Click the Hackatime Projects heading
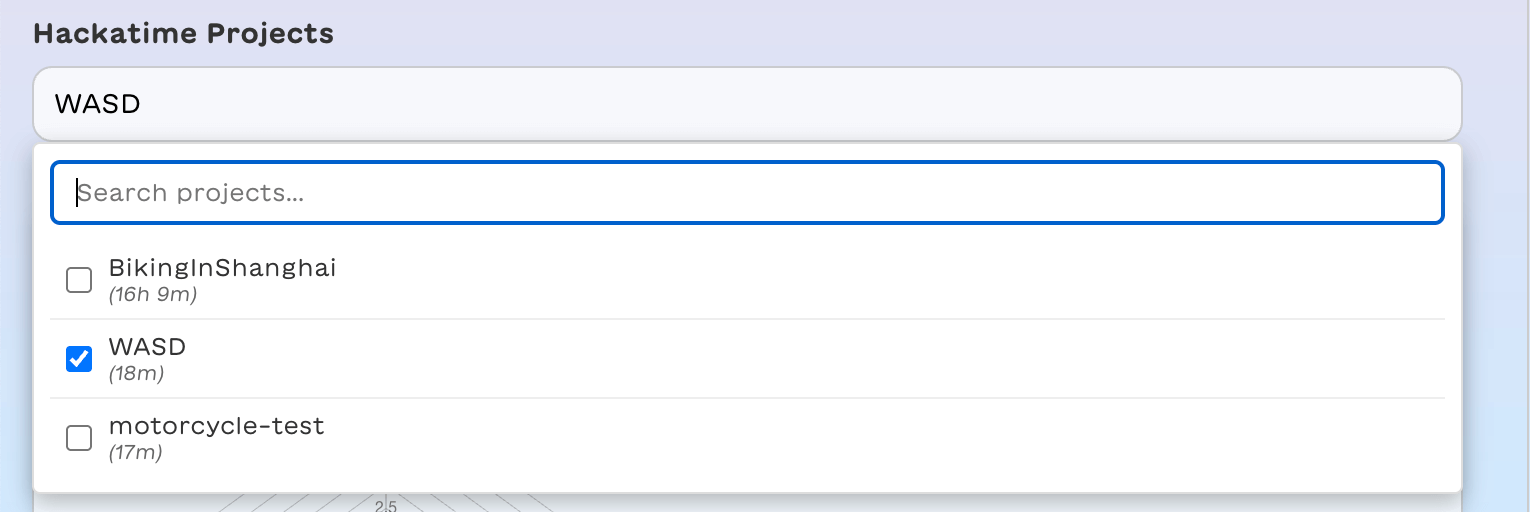This screenshot has height=512, width=1530. click(183, 33)
